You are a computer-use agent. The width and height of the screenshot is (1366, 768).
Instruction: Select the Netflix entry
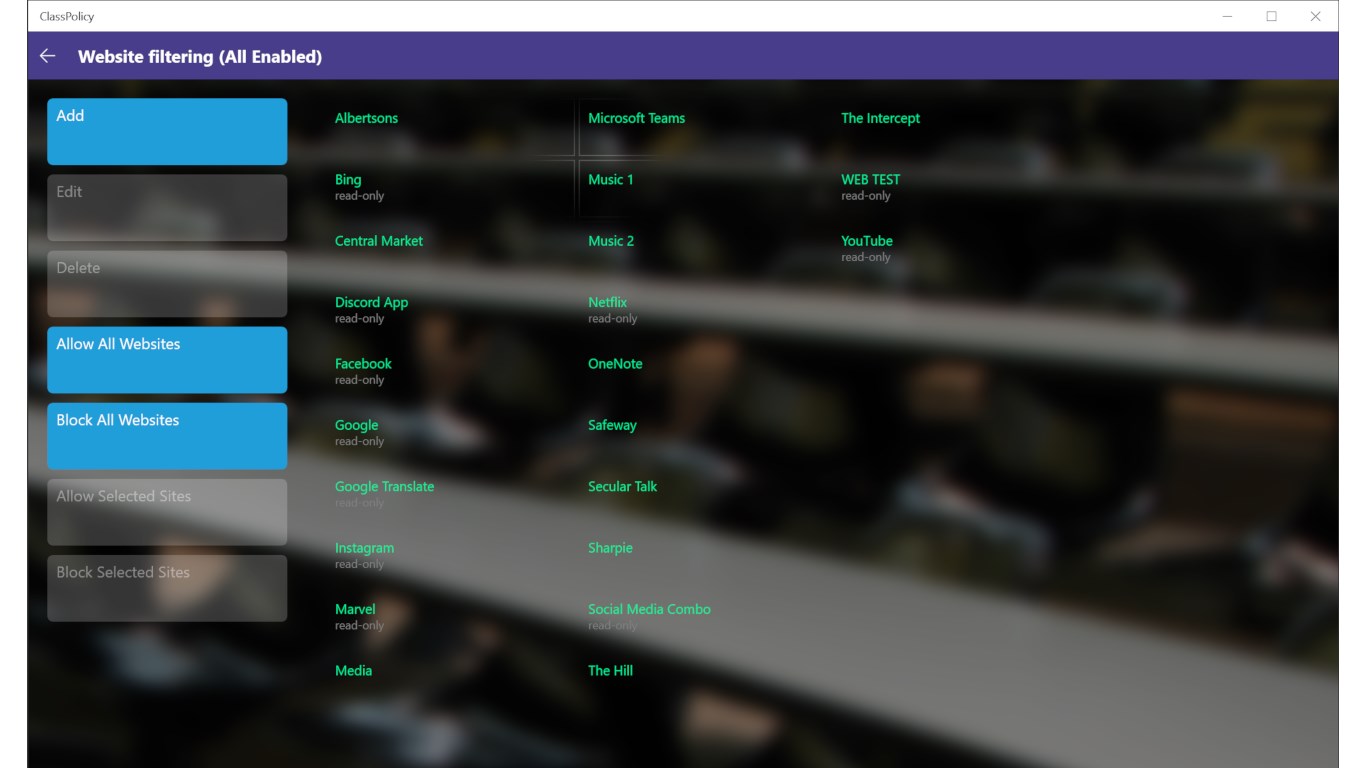(x=612, y=310)
